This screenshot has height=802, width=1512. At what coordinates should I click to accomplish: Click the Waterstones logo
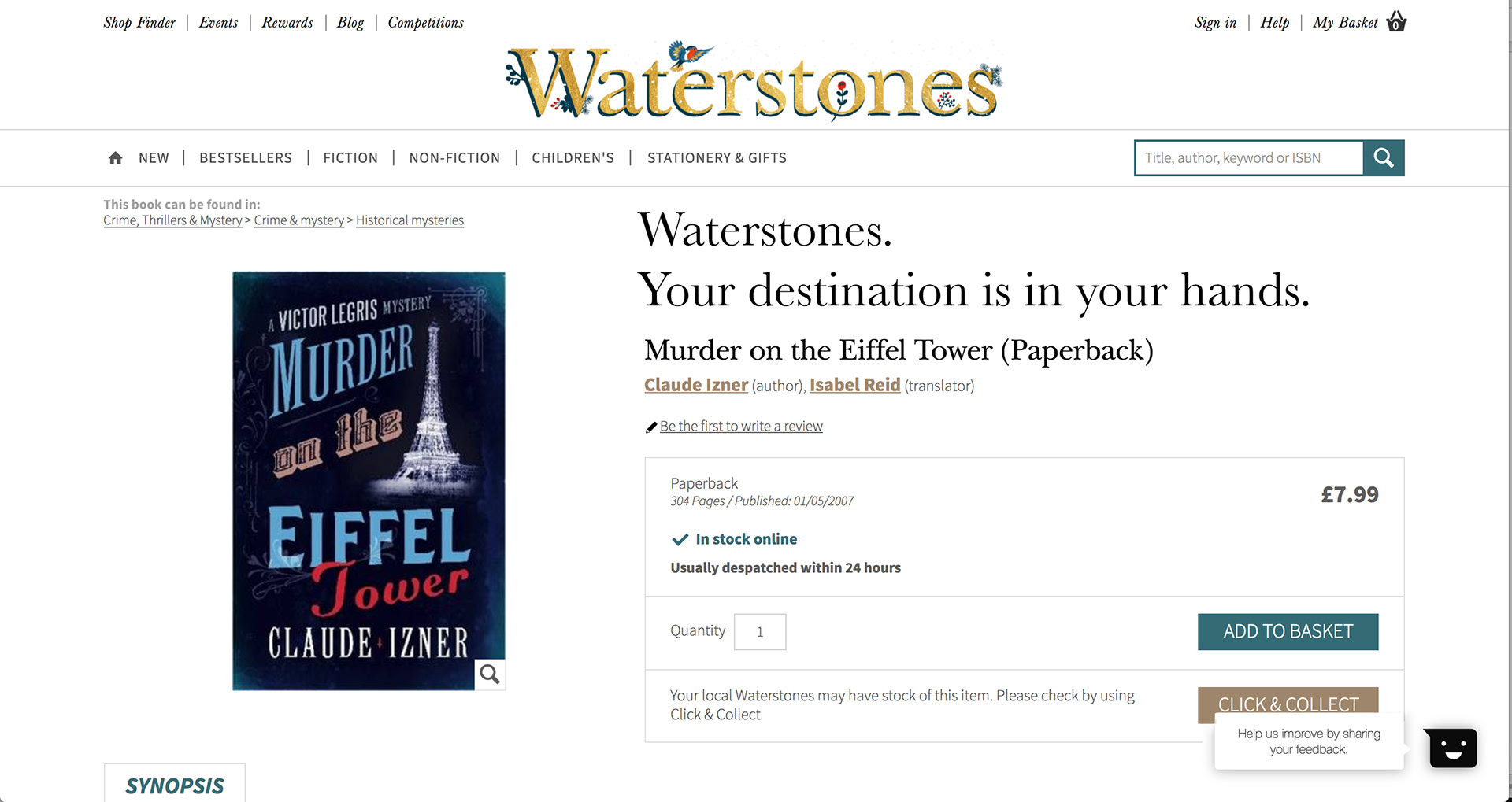coord(754,82)
